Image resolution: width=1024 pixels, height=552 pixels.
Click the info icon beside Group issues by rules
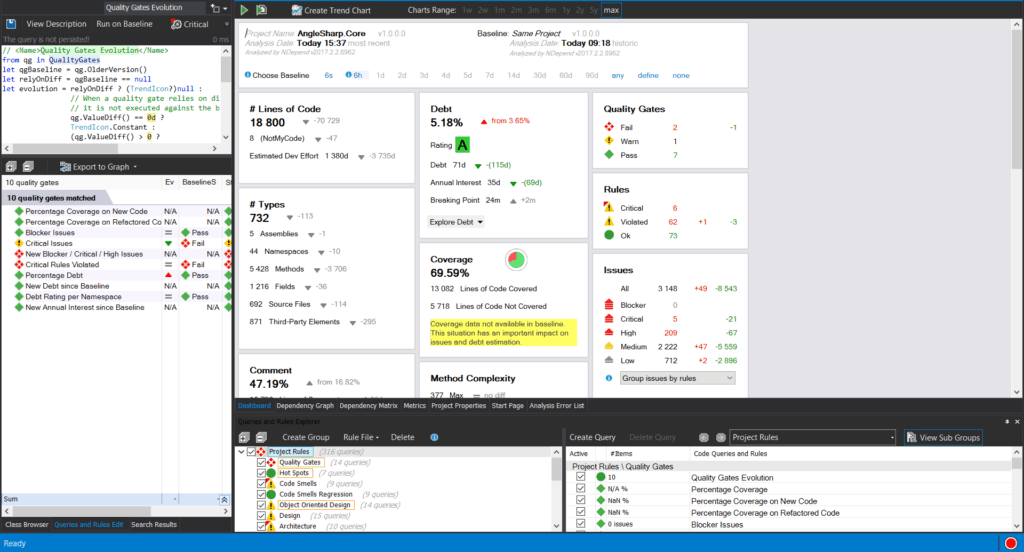[609, 378]
